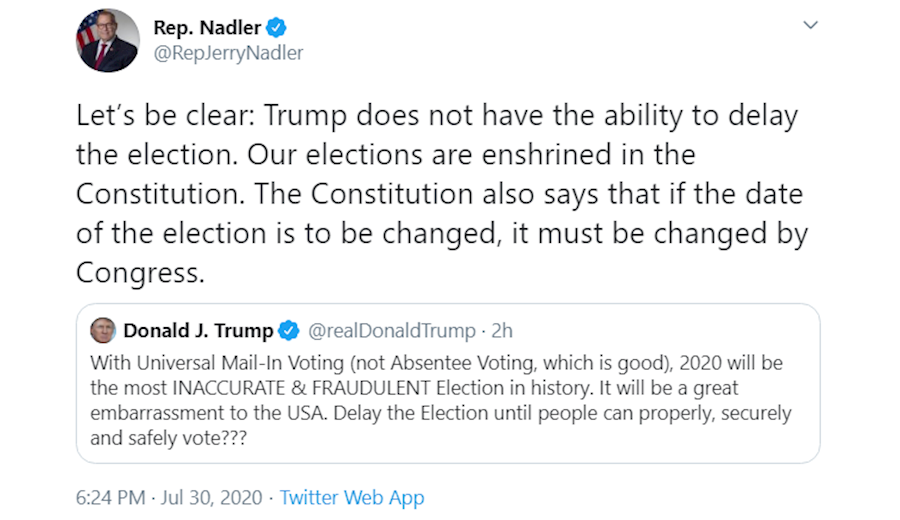Click the verified badge beside Donald J. Trump
The image size is (900, 520).
click(289, 331)
